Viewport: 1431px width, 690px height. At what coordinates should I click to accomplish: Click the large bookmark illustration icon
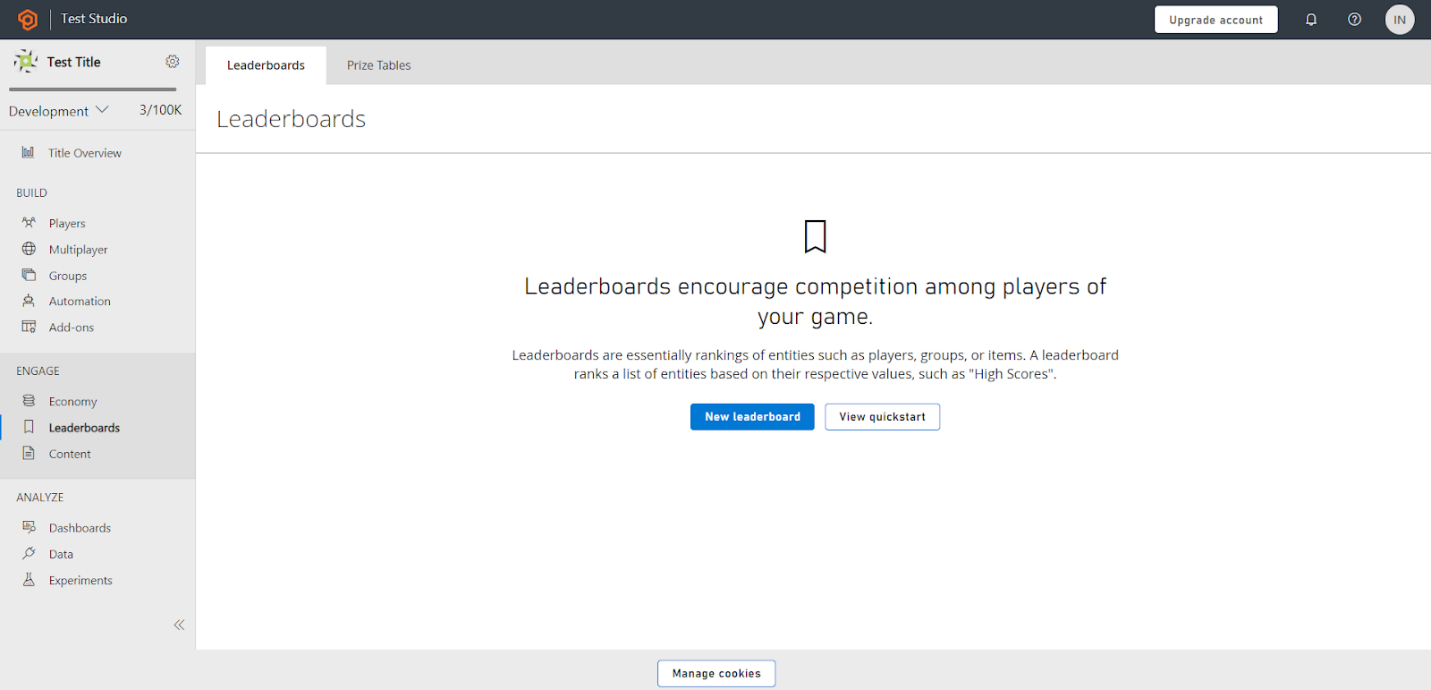815,237
